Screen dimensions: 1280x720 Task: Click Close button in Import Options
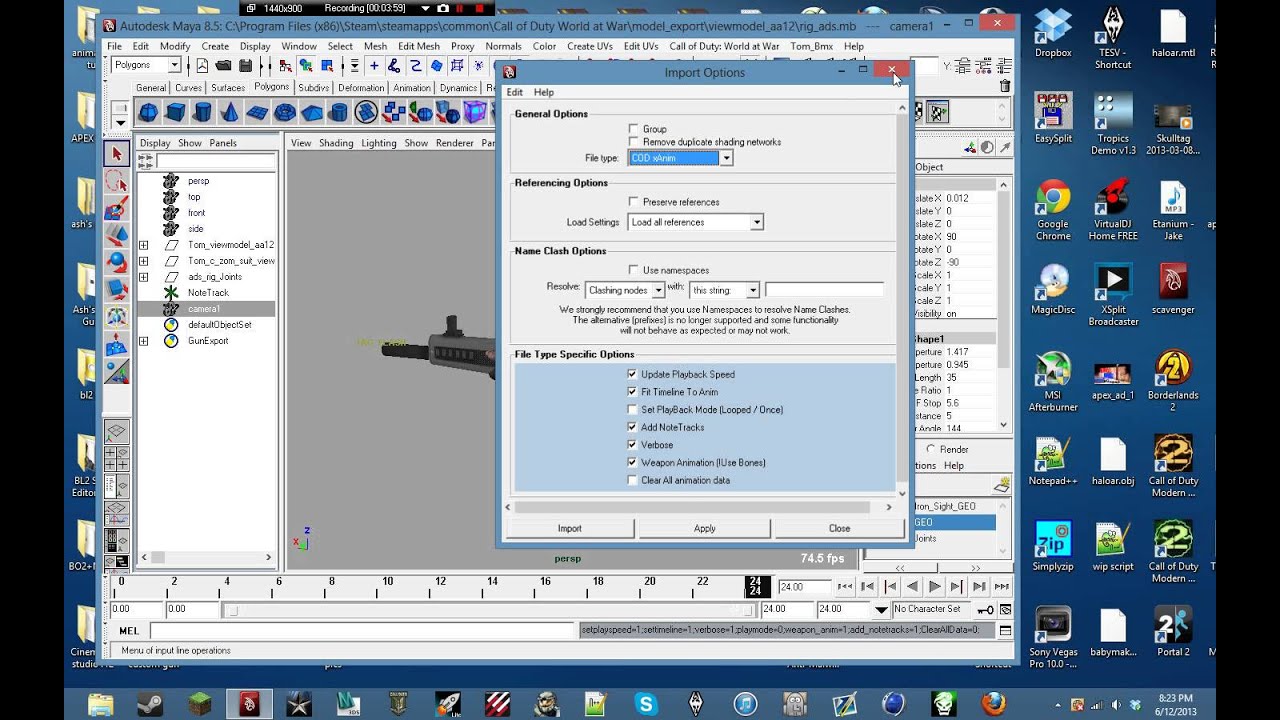point(839,528)
